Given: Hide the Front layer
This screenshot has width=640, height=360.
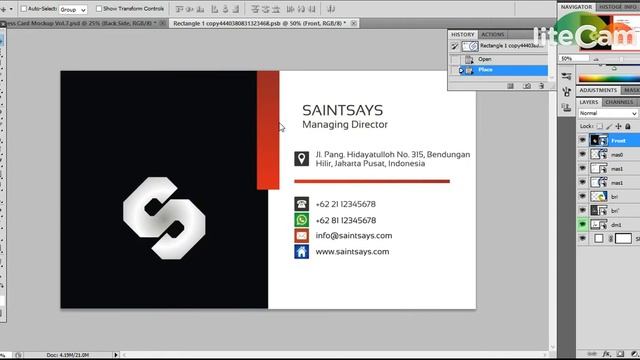Looking at the screenshot, I should tap(582, 140).
